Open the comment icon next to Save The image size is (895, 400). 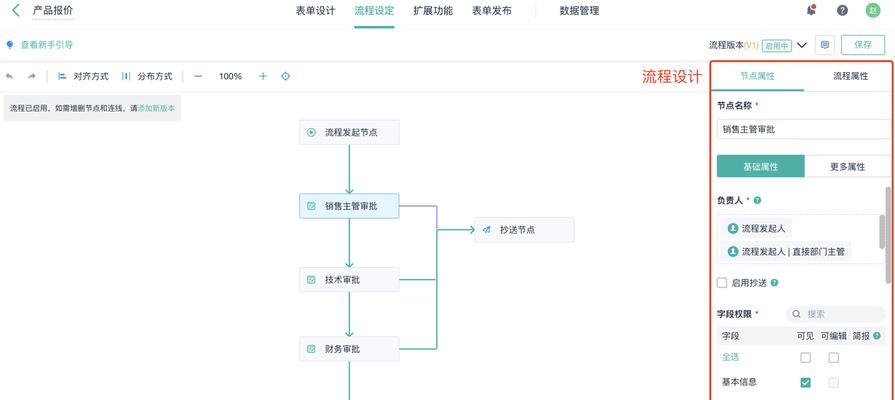point(825,45)
